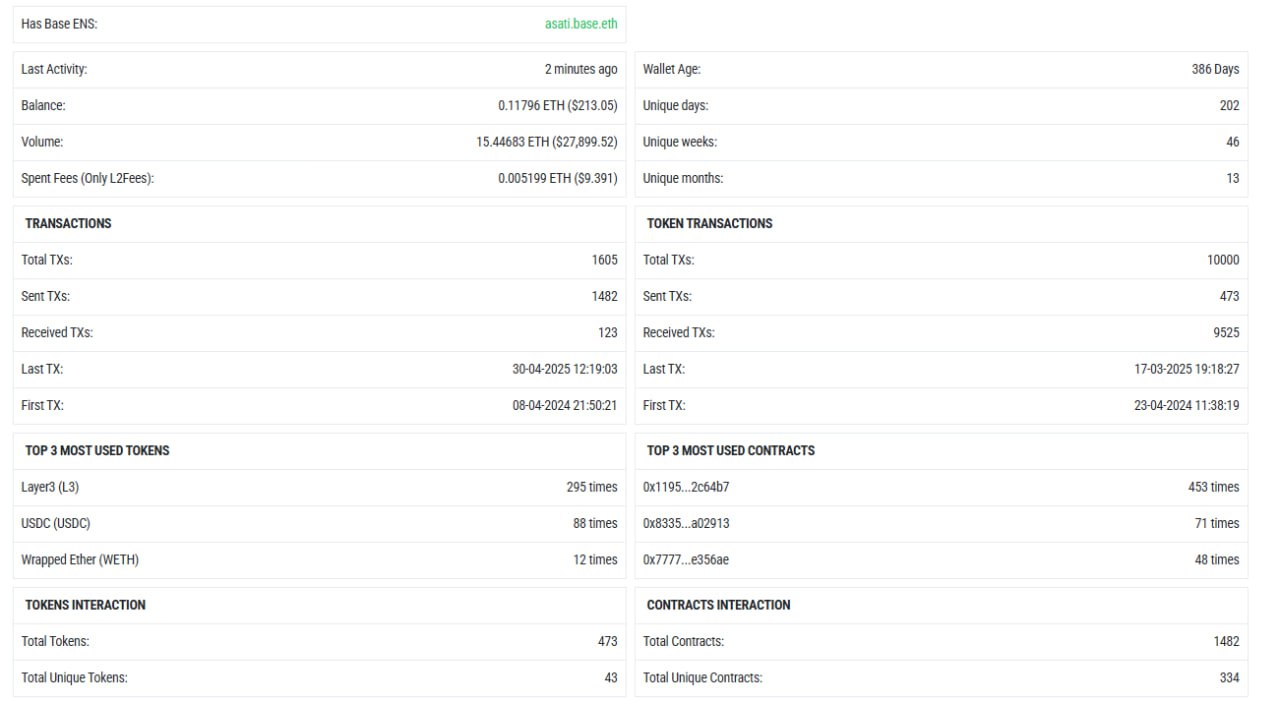Click the TOKEN TRANSACTIONS section header
This screenshot has width=1280, height=702.
710,224
